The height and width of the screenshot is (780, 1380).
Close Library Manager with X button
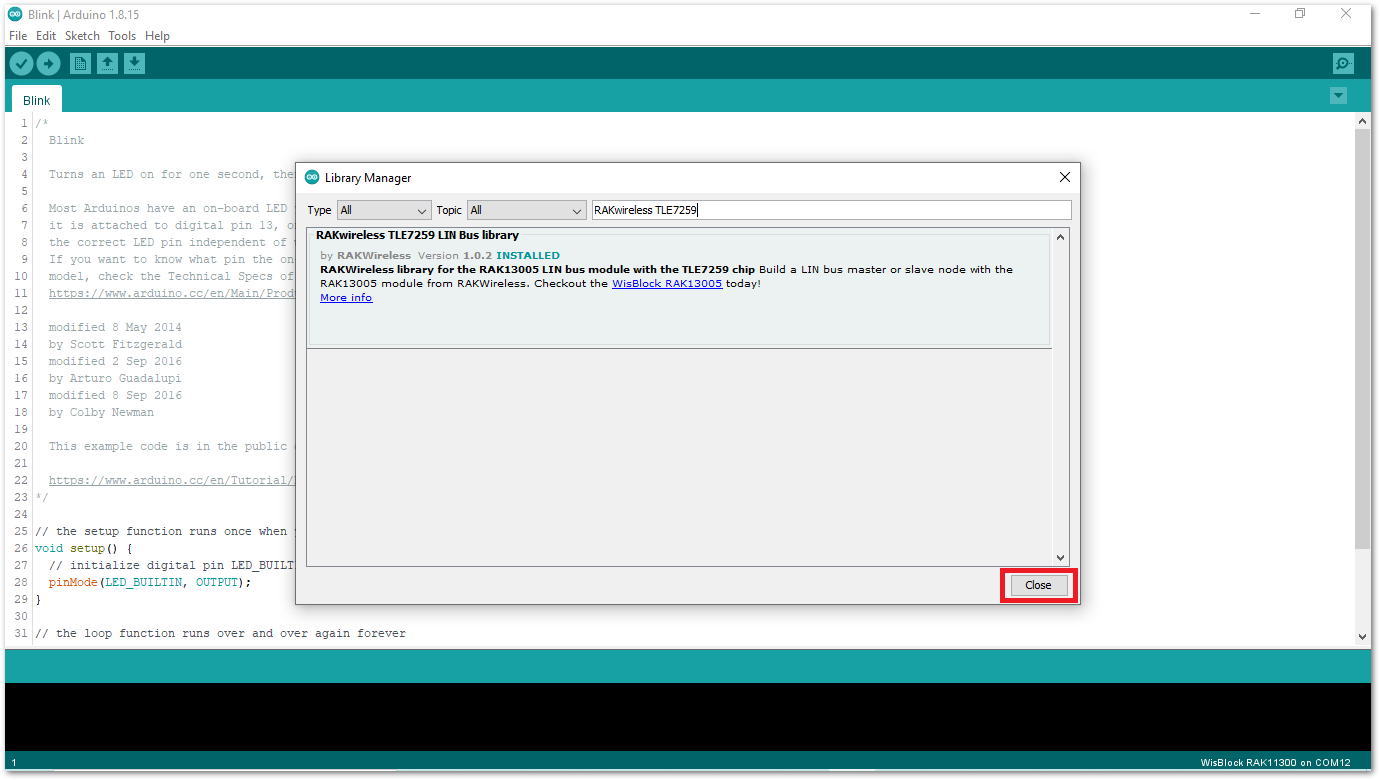click(1064, 177)
